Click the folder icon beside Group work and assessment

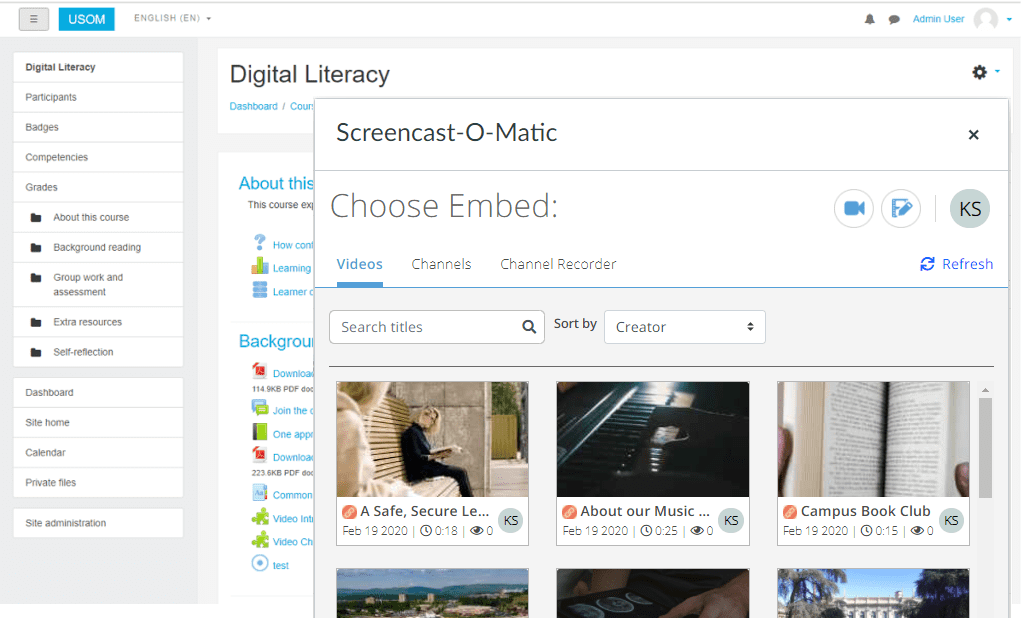coord(36,278)
